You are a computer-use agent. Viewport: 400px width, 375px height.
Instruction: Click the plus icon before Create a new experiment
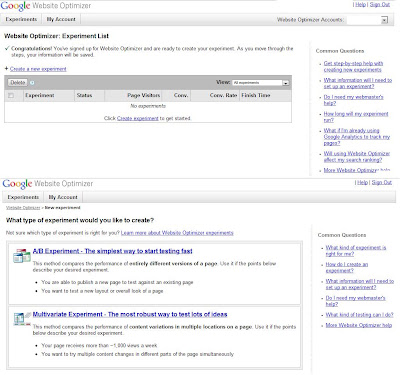tap(6, 69)
